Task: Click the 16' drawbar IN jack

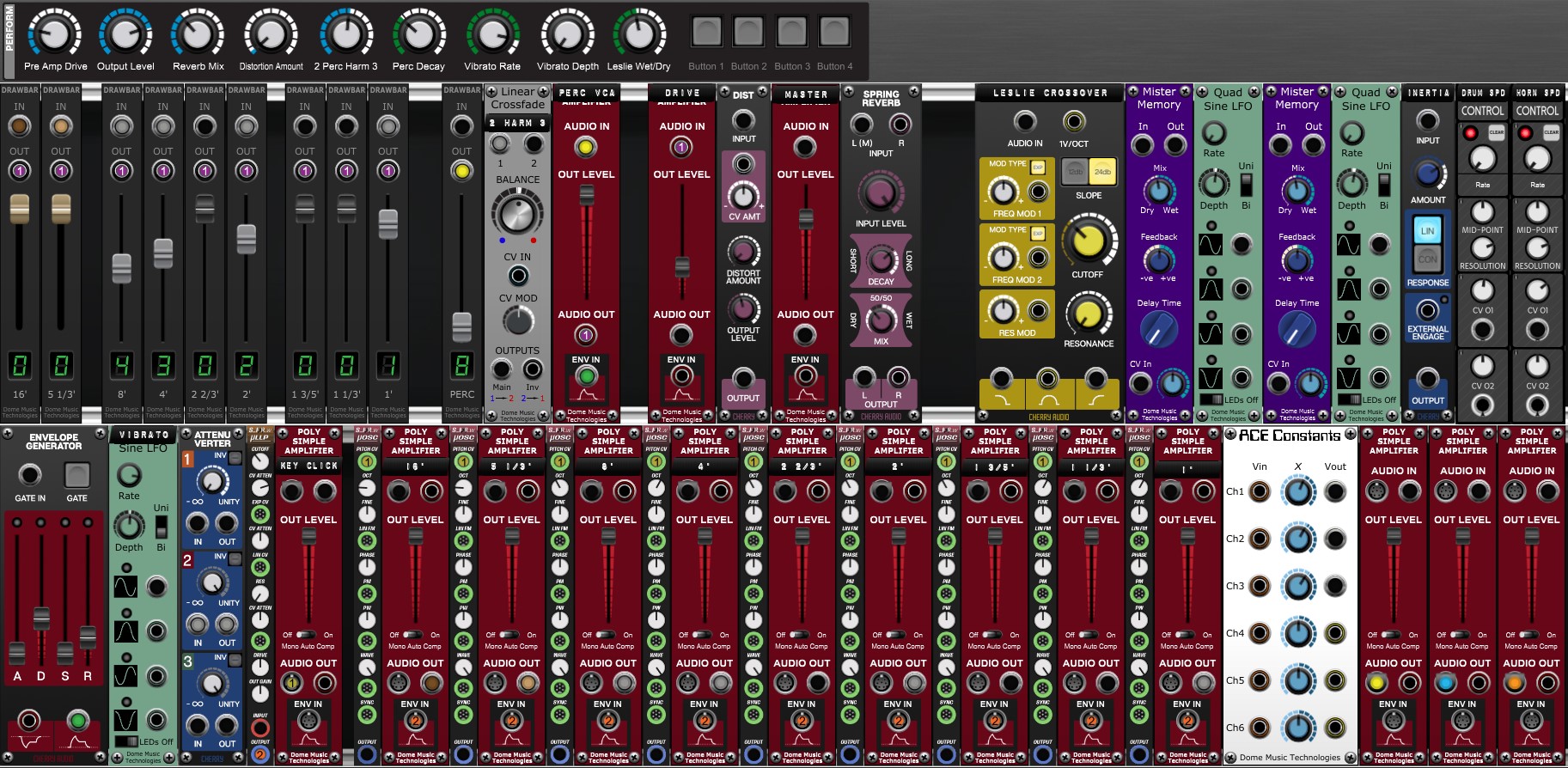Action: tap(19, 126)
